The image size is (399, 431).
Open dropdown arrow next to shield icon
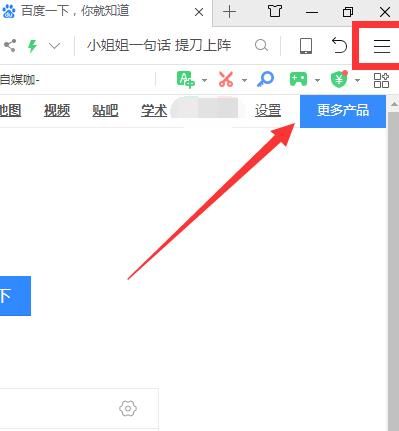(x=358, y=80)
